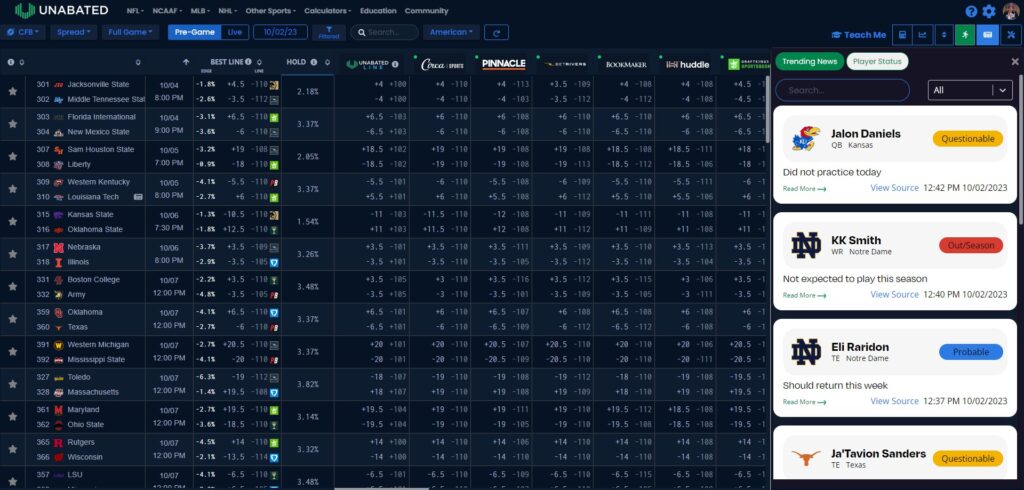Switch to the Trending News tab
Viewport: 1024px width, 490px height.
click(x=810, y=61)
